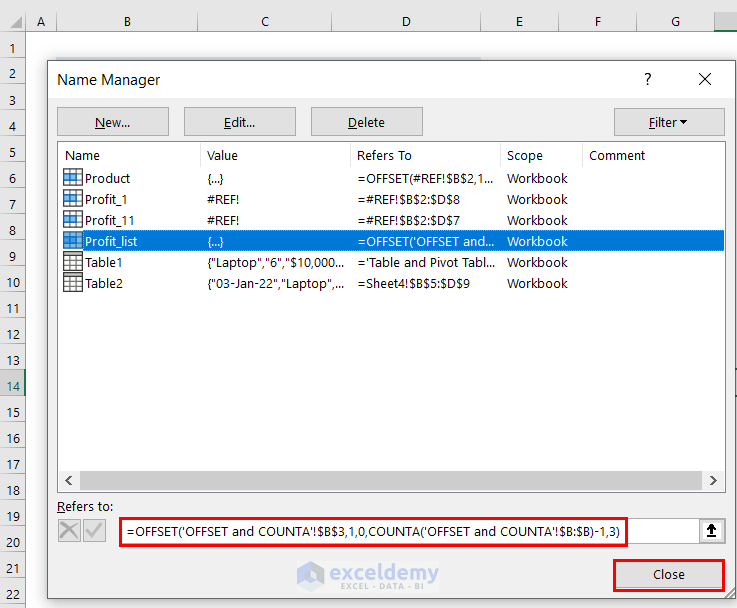Sort by the Name column header
The width and height of the screenshot is (737, 608).
(129, 155)
